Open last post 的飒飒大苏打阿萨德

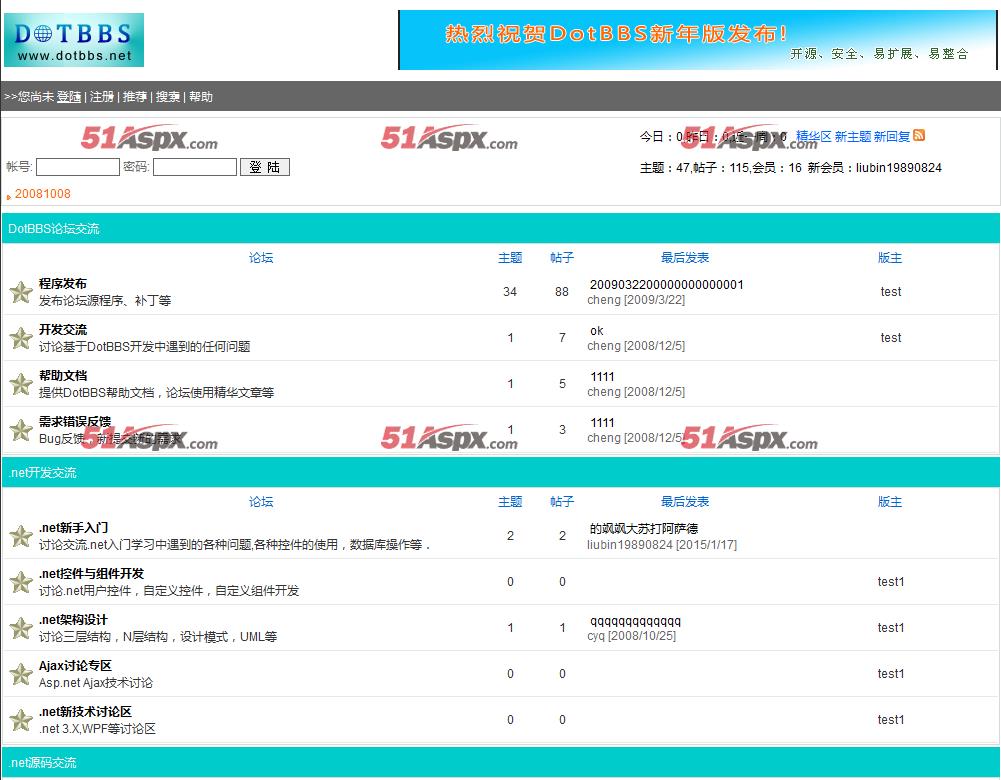tap(644, 529)
